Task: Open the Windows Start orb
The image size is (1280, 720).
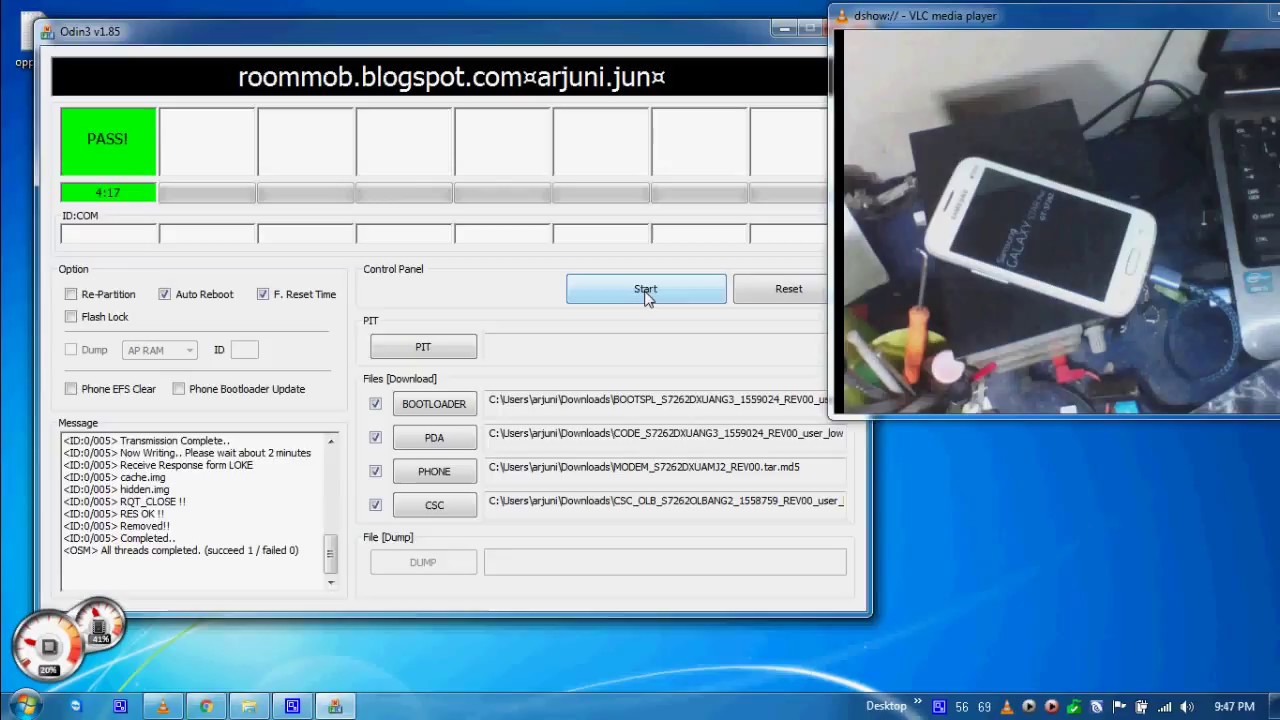Action: tap(24, 705)
